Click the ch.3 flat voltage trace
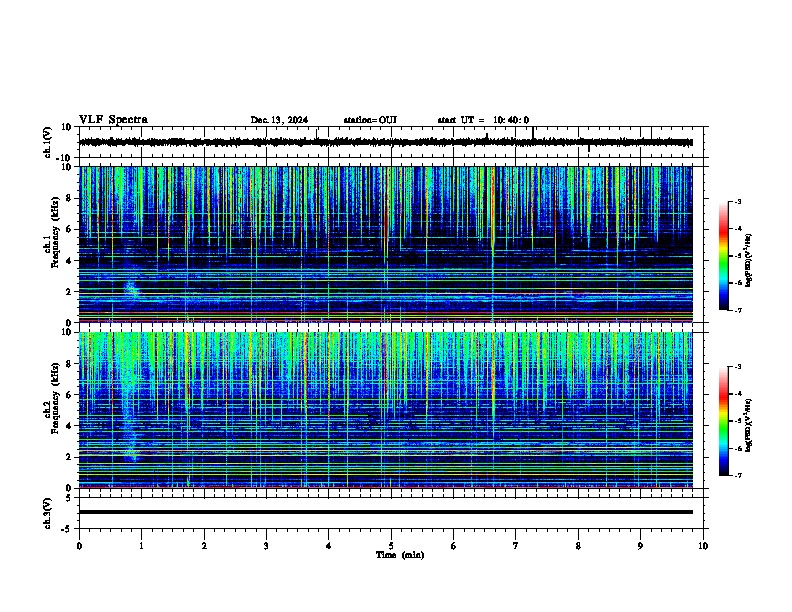The image size is (792, 612). coord(386,512)
